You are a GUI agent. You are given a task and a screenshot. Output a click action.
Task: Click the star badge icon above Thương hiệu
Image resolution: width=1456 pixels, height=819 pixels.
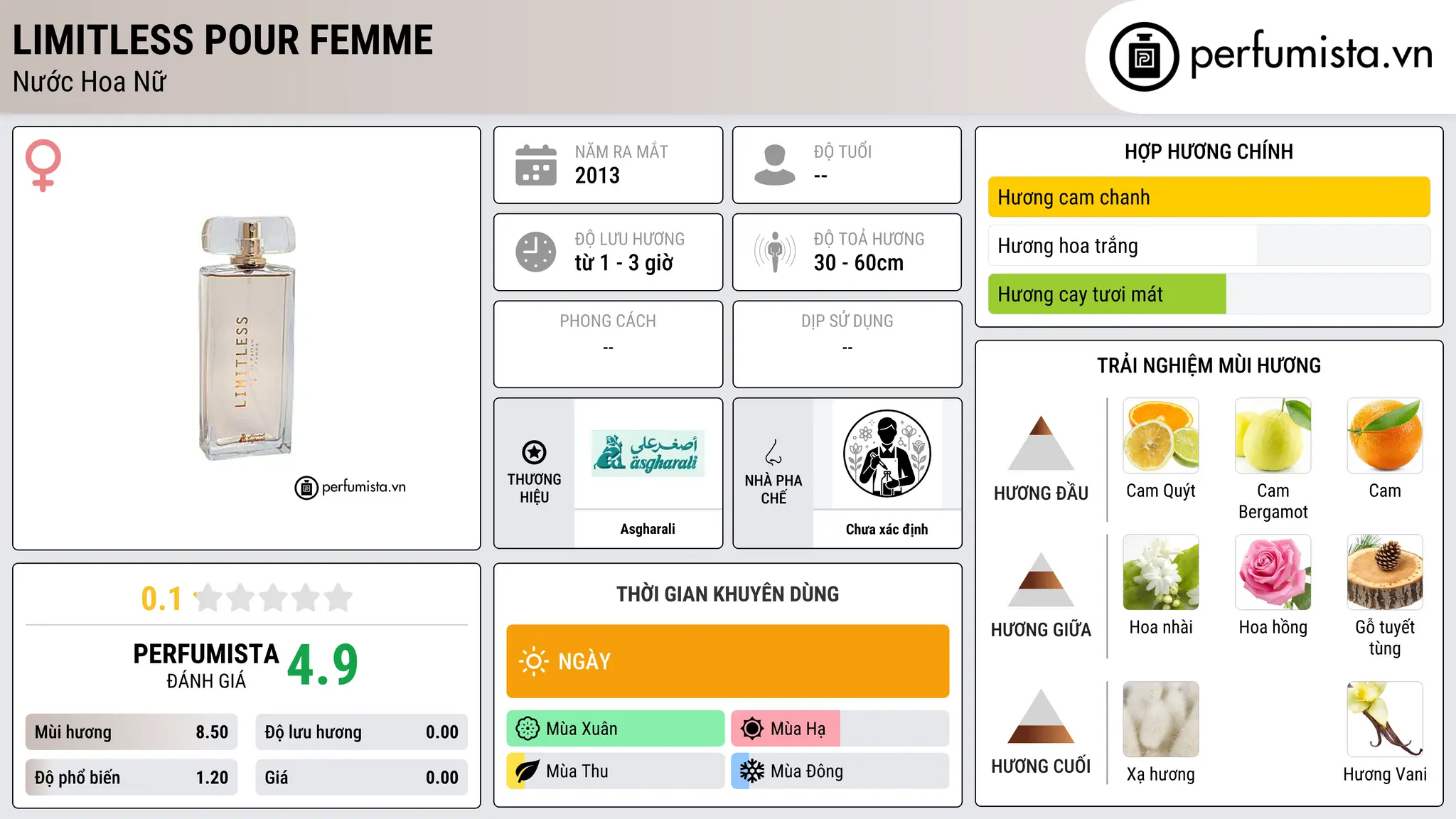coord(534,452)
